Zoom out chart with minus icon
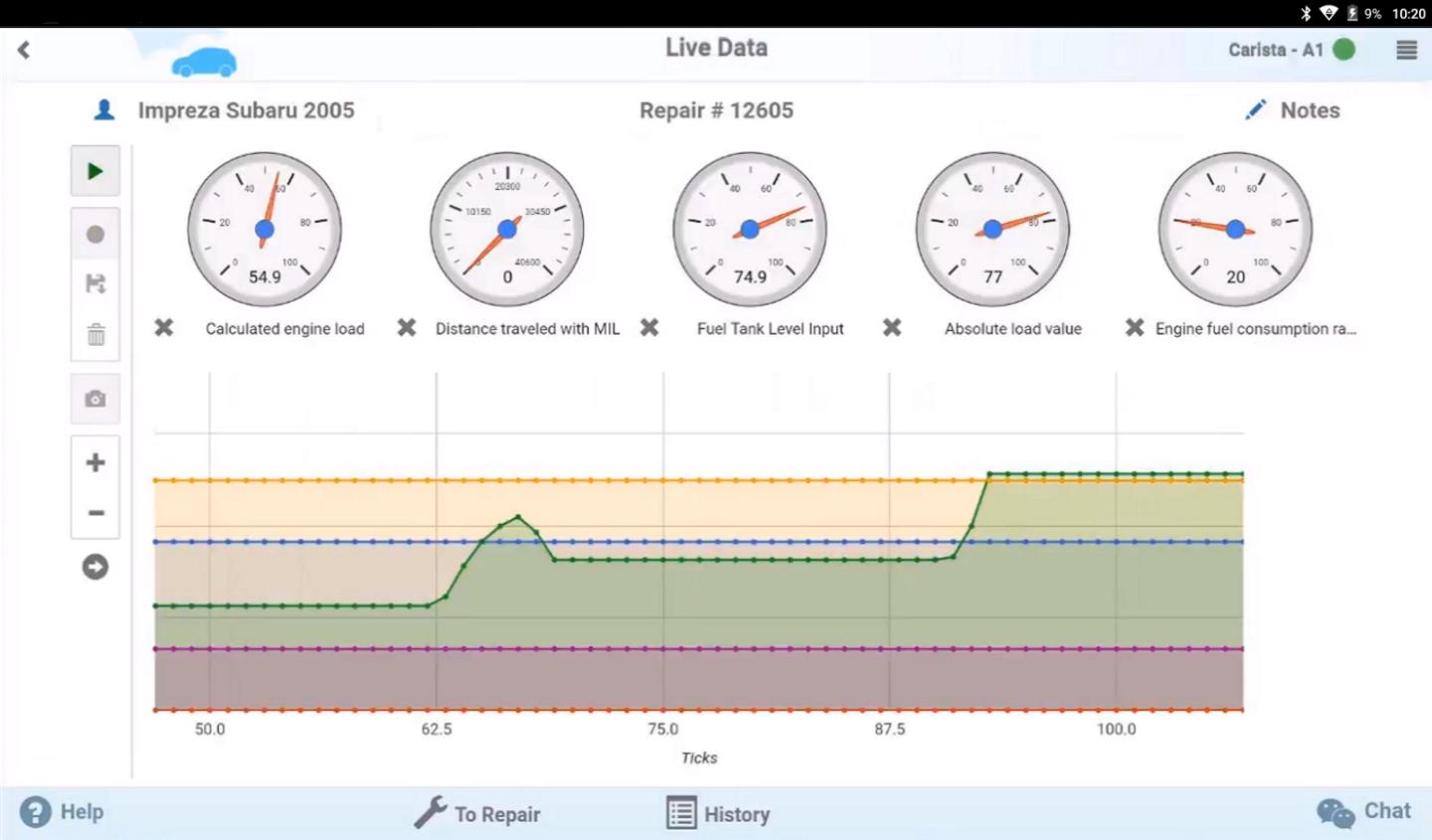Viewport: 1432px width, 840px height. [x=95, y=513]
